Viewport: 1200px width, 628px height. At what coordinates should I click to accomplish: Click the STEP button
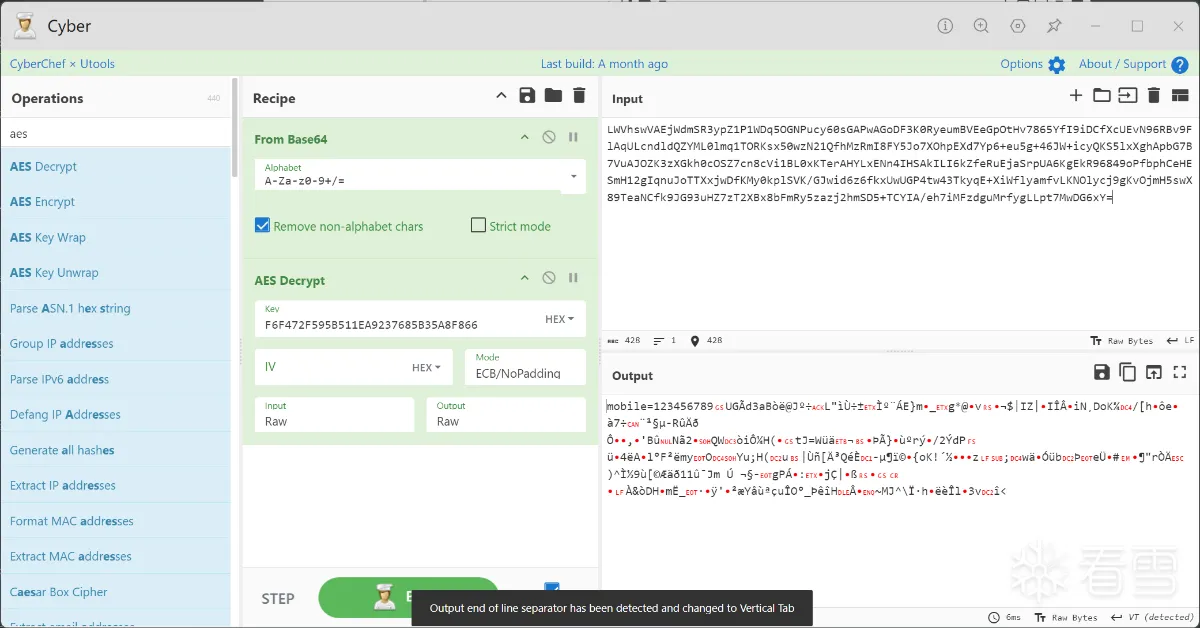coord(278,599)
